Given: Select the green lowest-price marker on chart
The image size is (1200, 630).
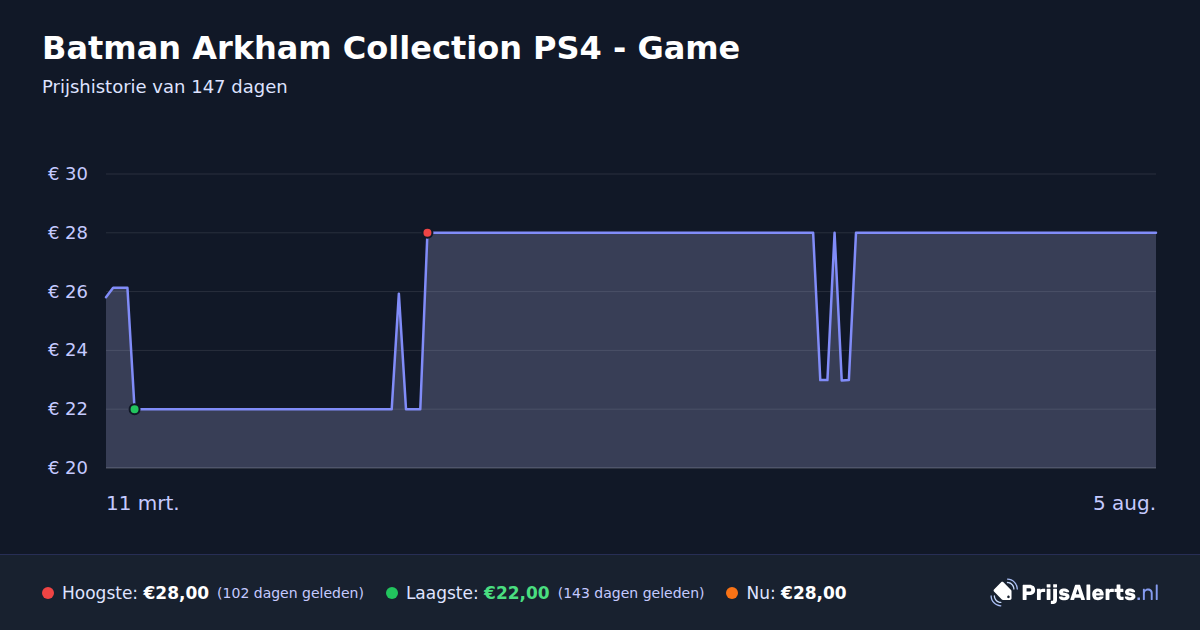Looking at the screenshot, I should click(x=134, y=409).
